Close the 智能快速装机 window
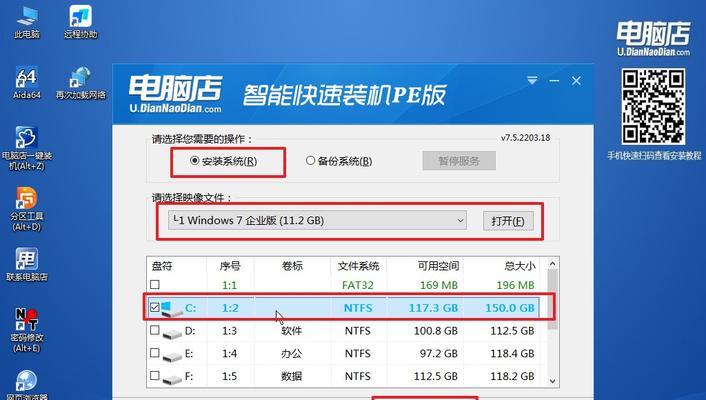This screenshot has height=400, width=706. (x=576, y=81)
